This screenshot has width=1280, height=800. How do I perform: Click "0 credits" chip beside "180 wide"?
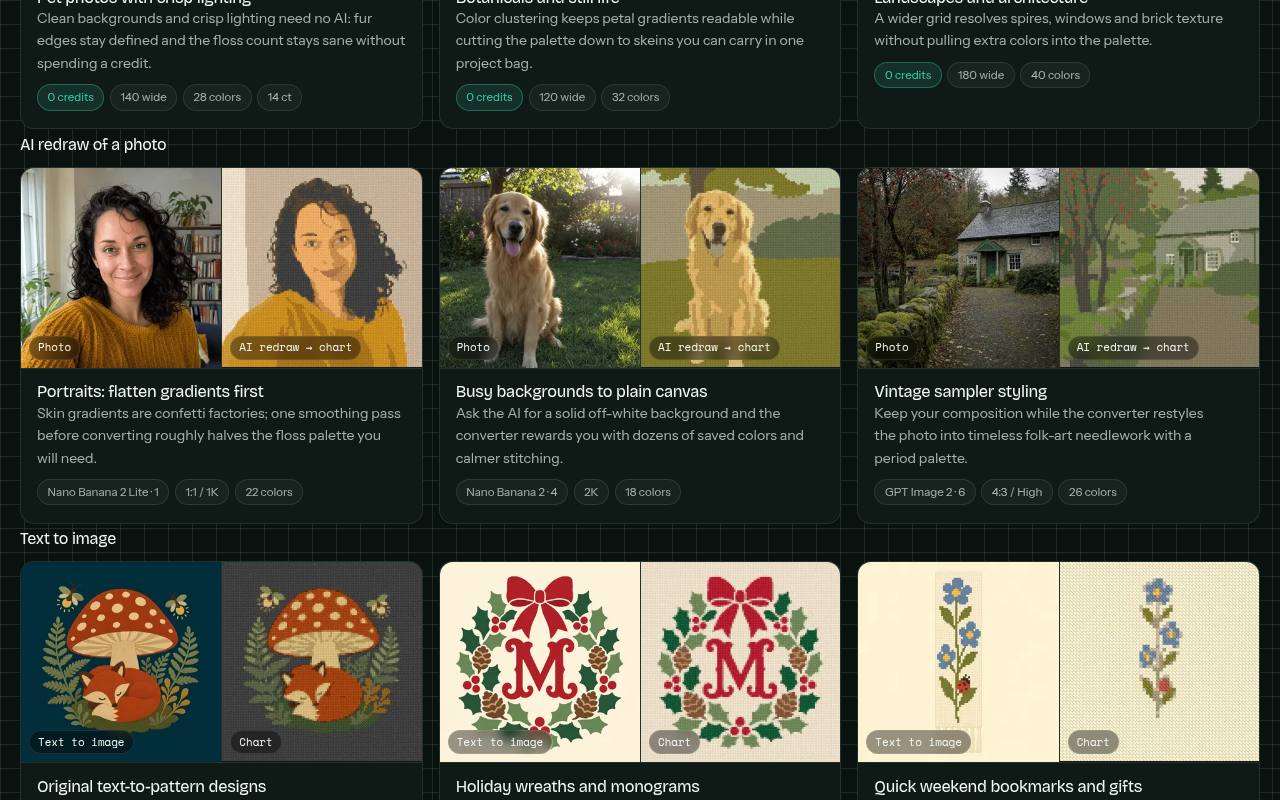click(908, 75)
